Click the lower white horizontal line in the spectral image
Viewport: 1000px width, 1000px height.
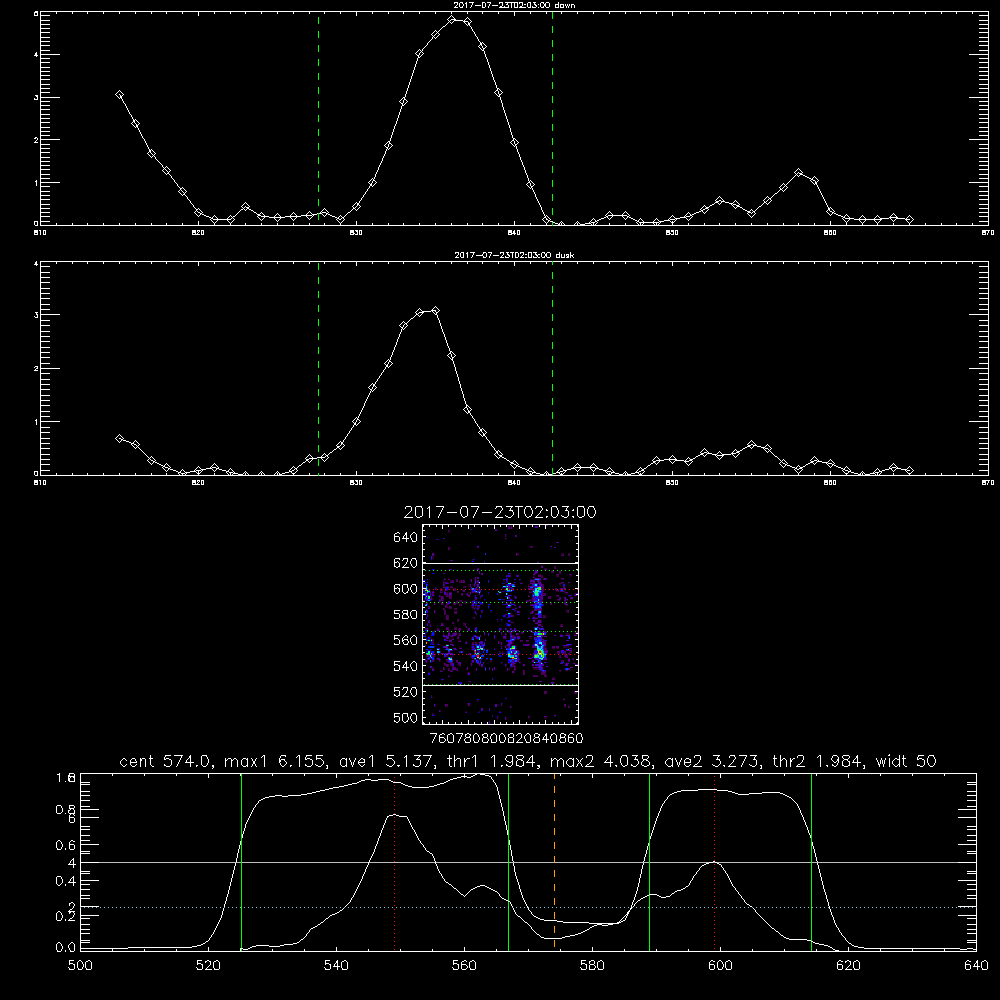click(501, 686)
